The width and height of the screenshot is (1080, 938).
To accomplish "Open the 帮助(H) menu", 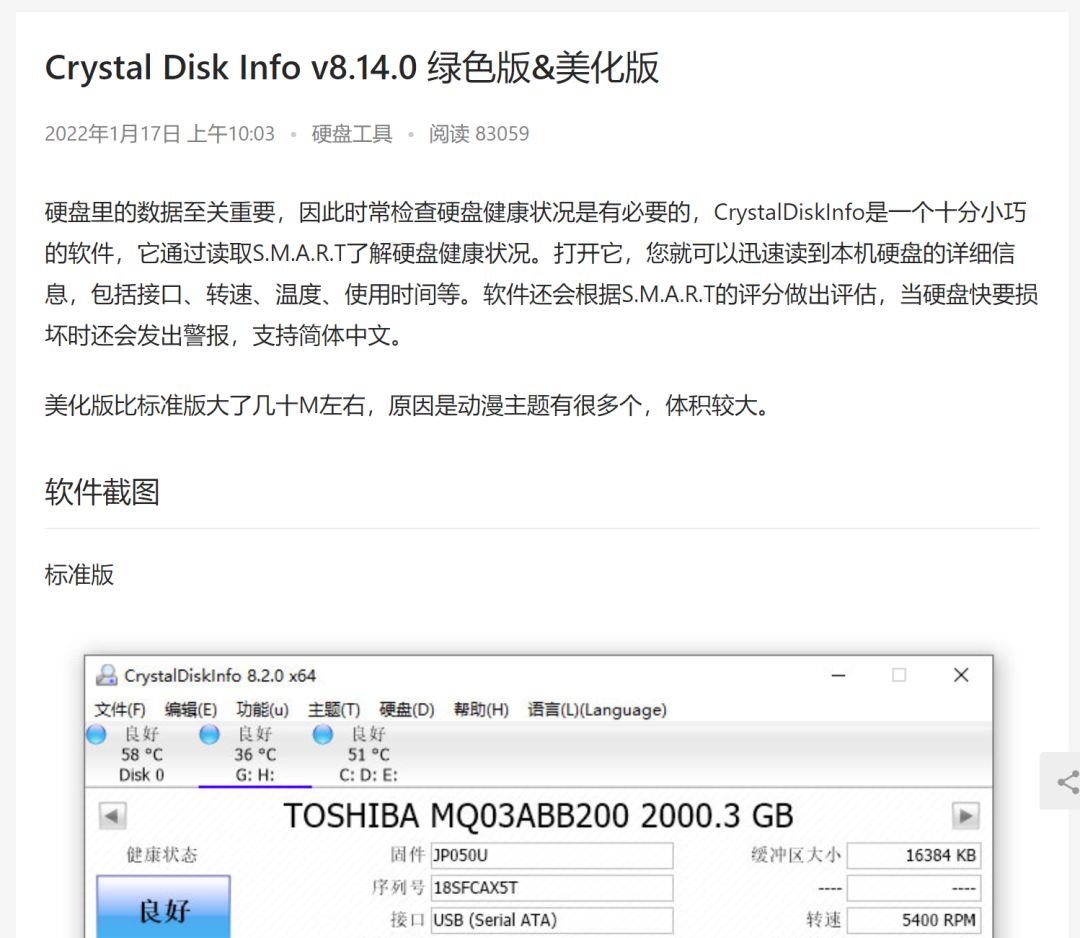I will (481, 709).
